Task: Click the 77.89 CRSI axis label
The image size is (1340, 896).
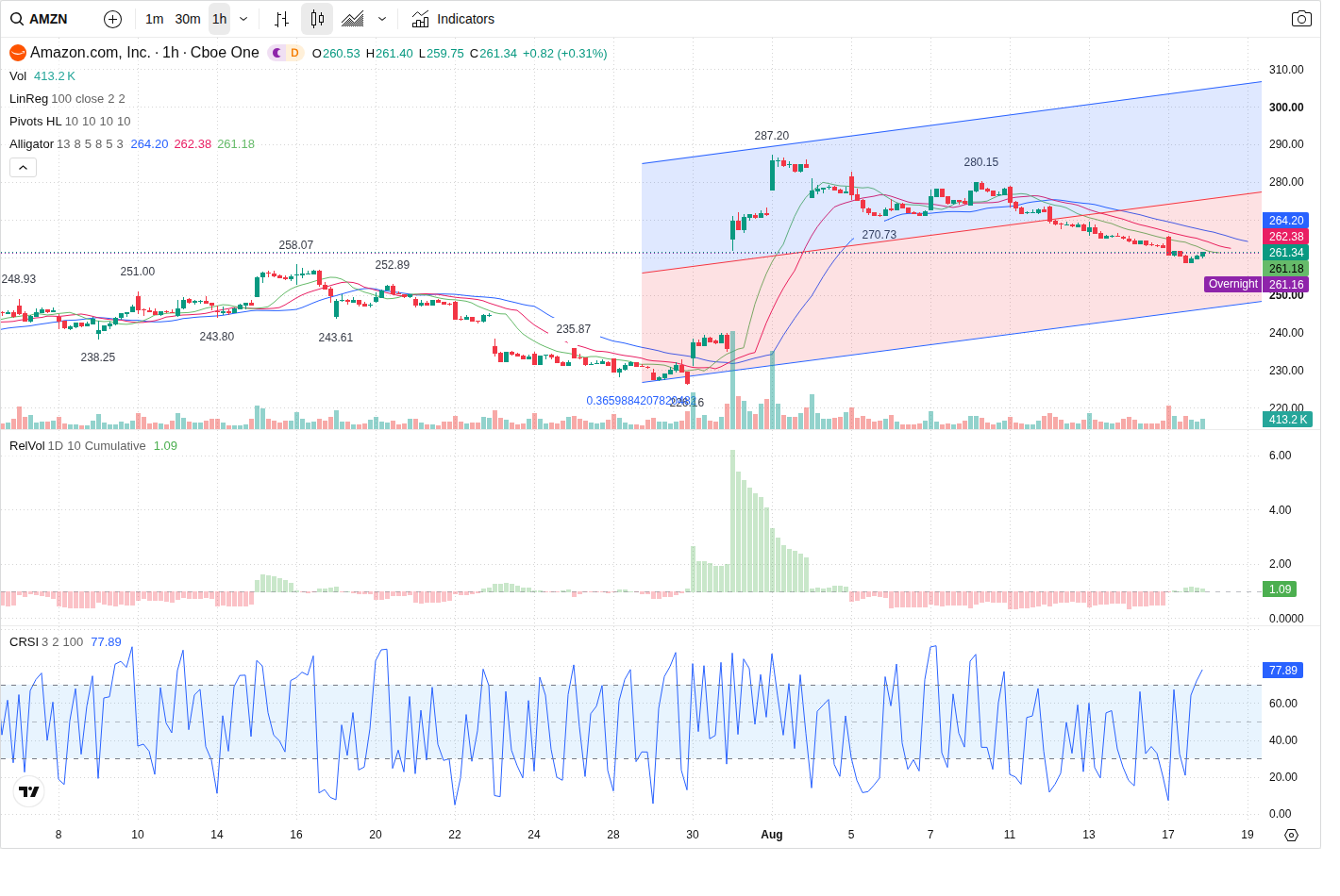Action: [x=1282, y=671]
